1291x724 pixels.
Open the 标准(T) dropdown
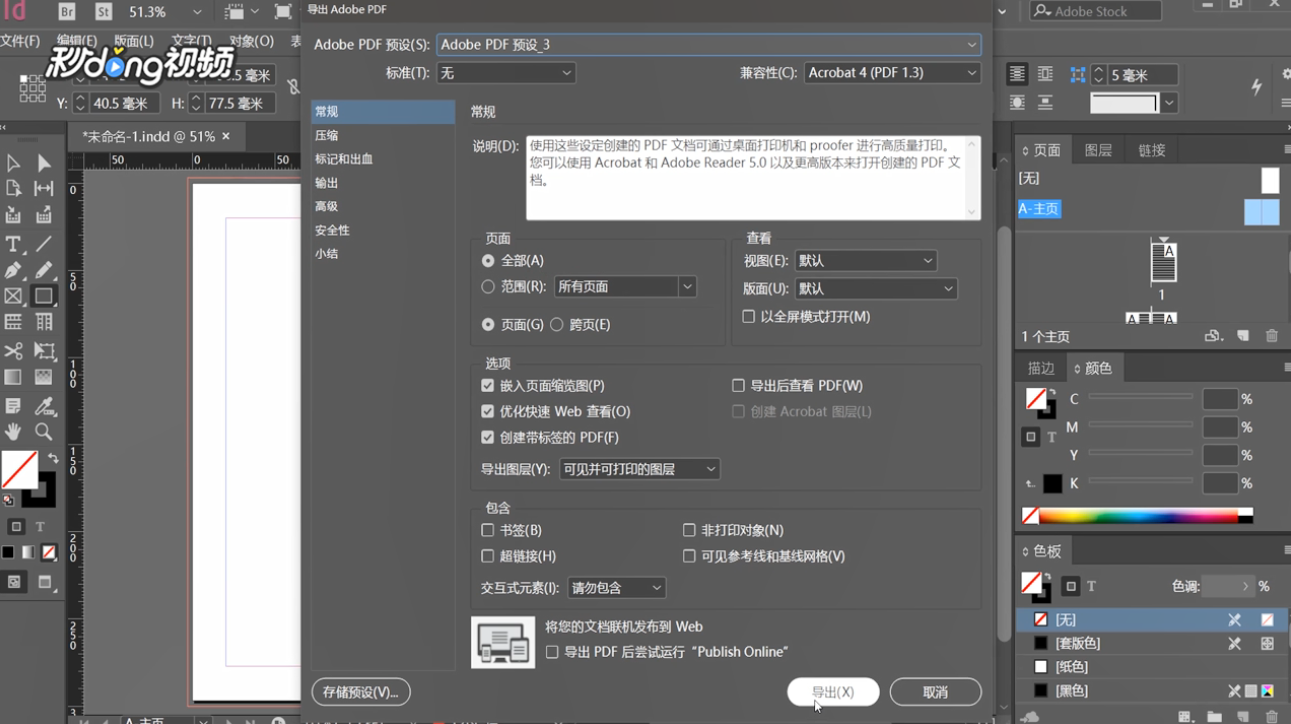(x=506, y=73)
